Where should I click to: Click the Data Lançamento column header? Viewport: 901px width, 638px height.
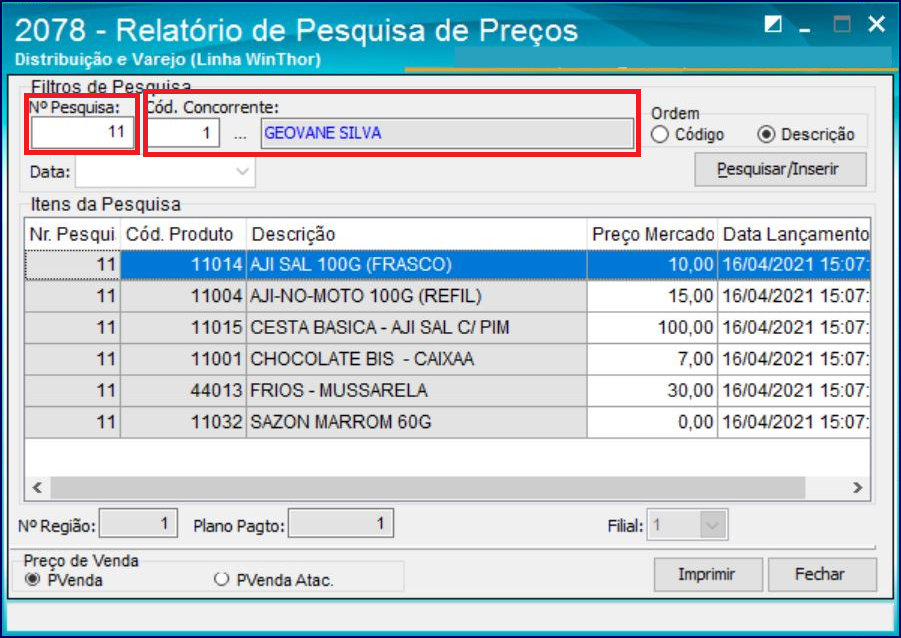(794, 234)
